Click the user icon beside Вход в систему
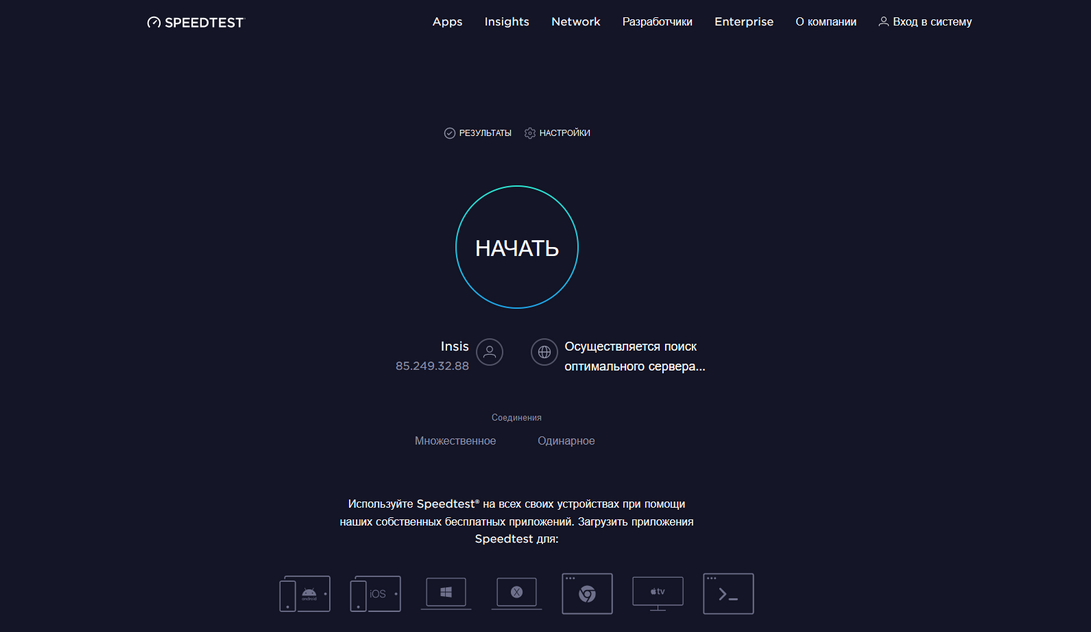Image resolution: width=1091 pixels, height=632 pixels. (884, 22)
